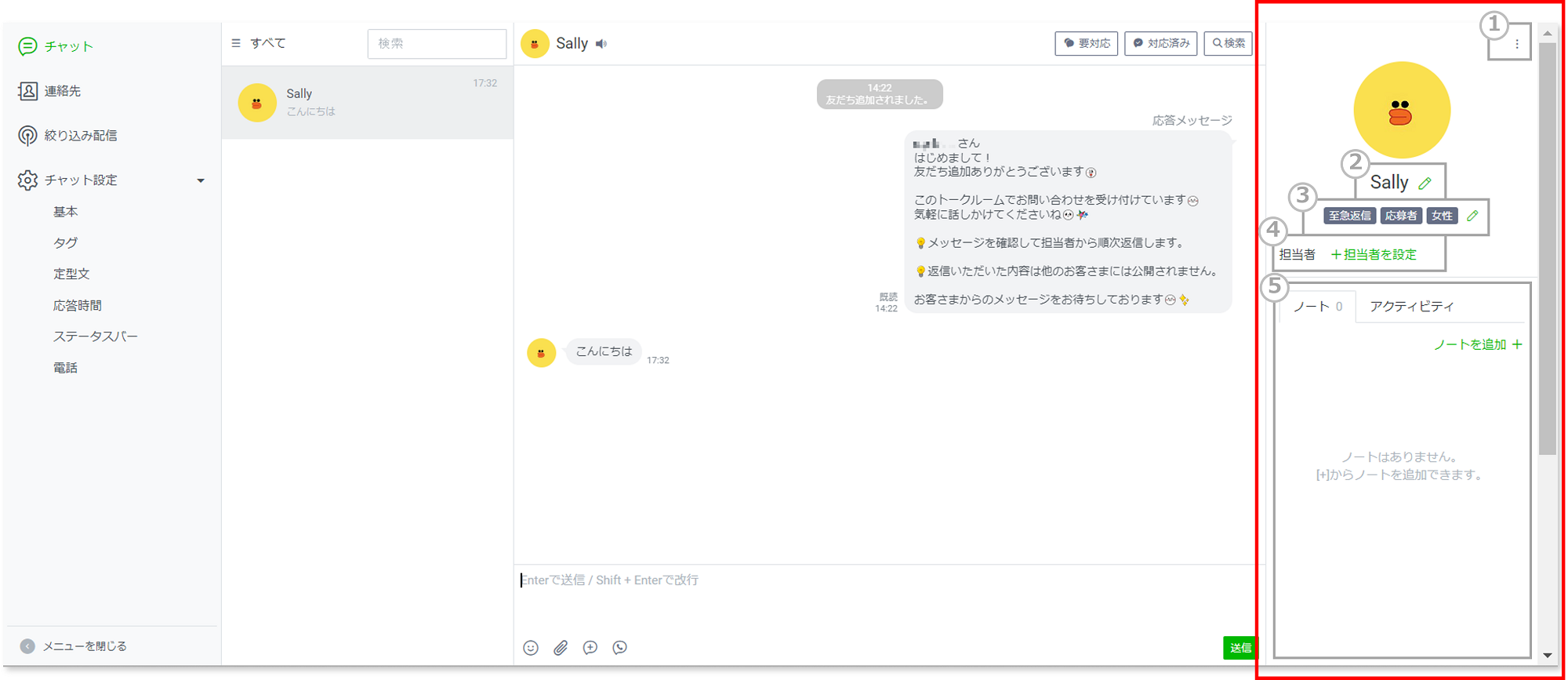Mark chat as 対応済み
1568x680 pixels.
1160,44
